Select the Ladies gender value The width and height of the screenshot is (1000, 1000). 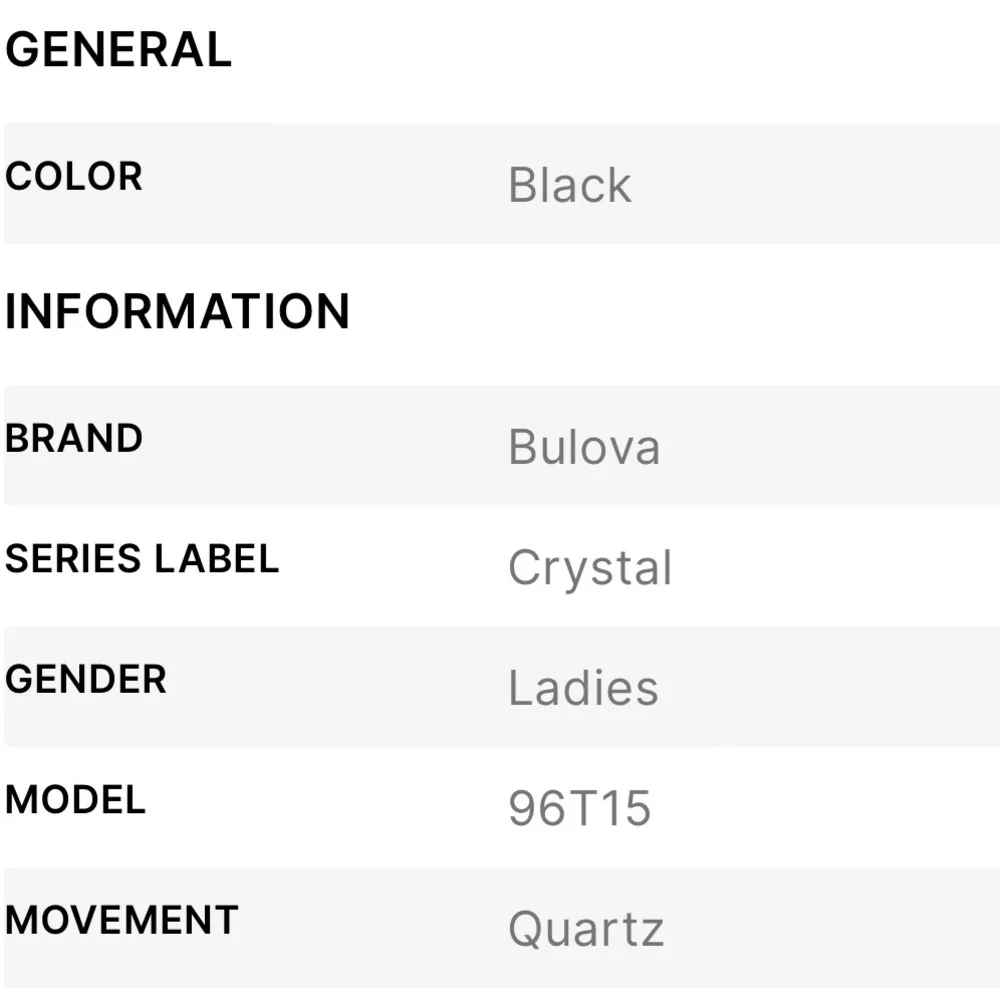point(583,688)
